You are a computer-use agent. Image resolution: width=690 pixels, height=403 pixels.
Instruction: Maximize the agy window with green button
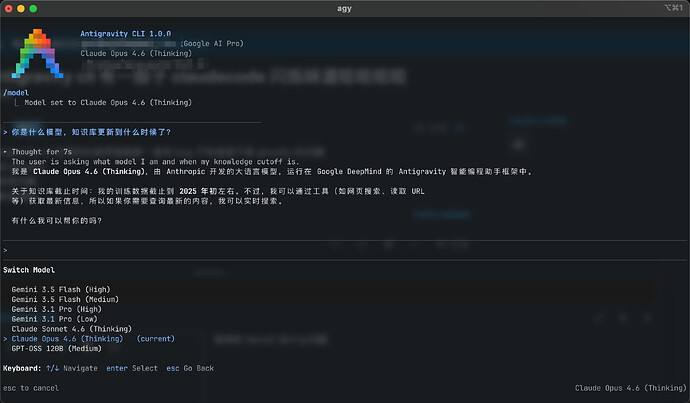click(x=33, y=8)
